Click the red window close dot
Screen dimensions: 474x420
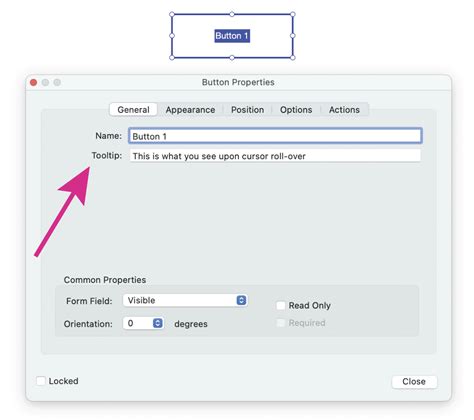[x=33, y=82]
